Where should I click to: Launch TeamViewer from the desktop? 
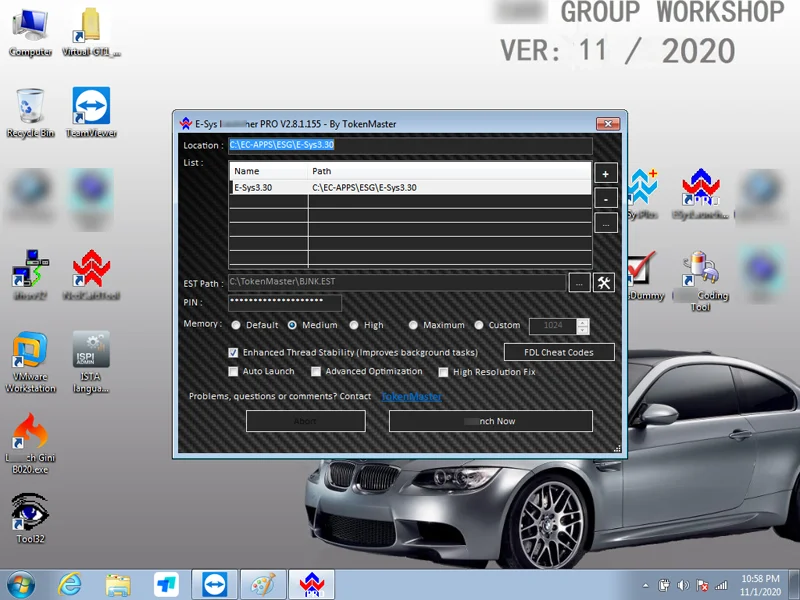(x=91, y=113)
